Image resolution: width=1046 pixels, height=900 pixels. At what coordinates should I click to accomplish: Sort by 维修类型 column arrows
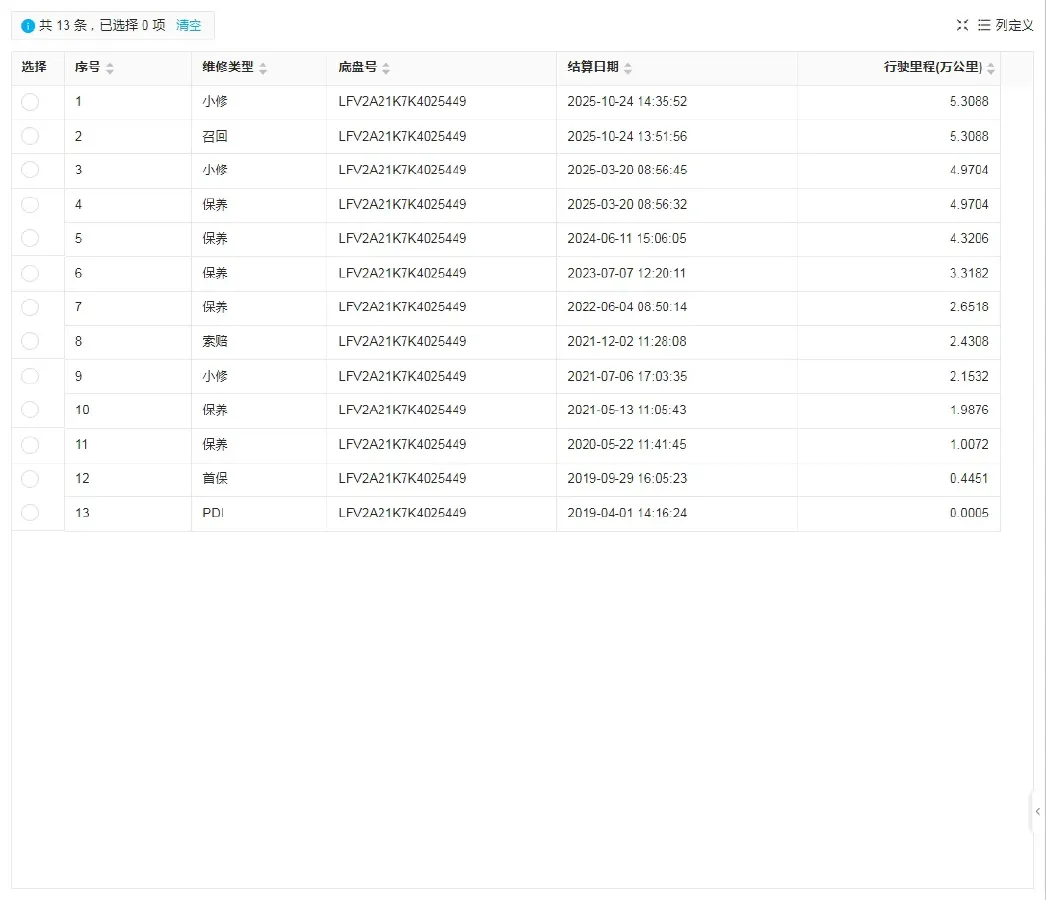click(263, 68)
